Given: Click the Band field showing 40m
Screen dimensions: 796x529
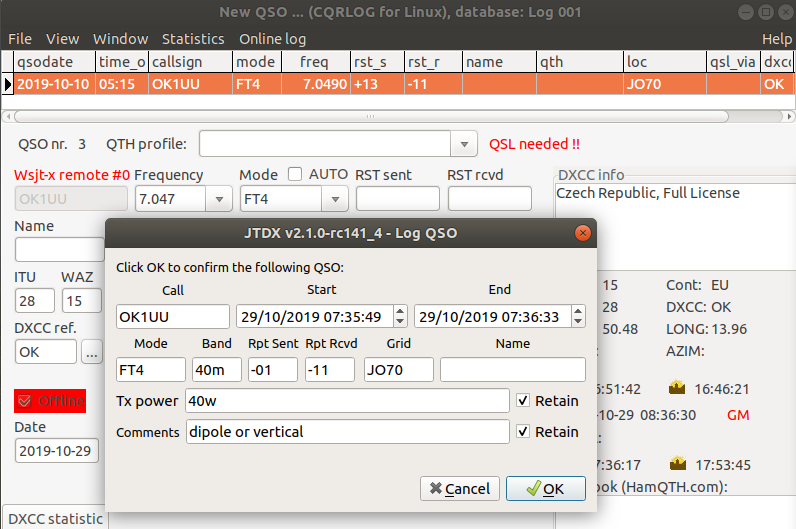Looking at the screenshot, I should pos(217,370).
